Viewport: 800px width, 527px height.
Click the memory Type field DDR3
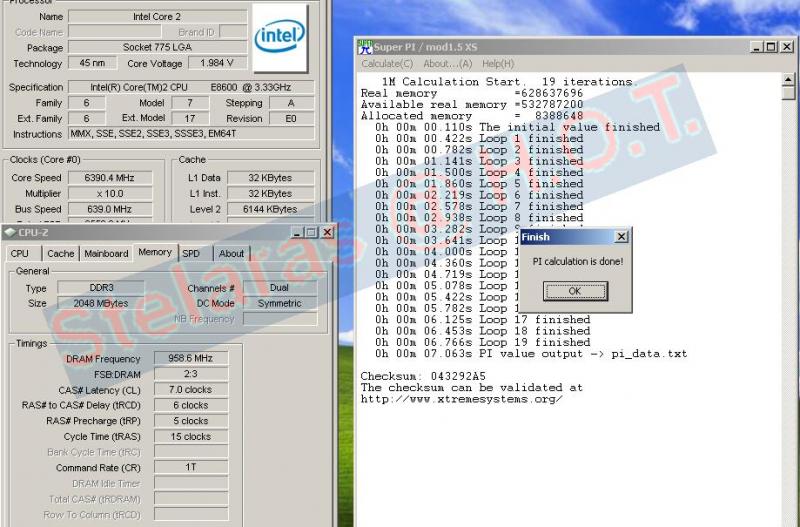(101, 288)
